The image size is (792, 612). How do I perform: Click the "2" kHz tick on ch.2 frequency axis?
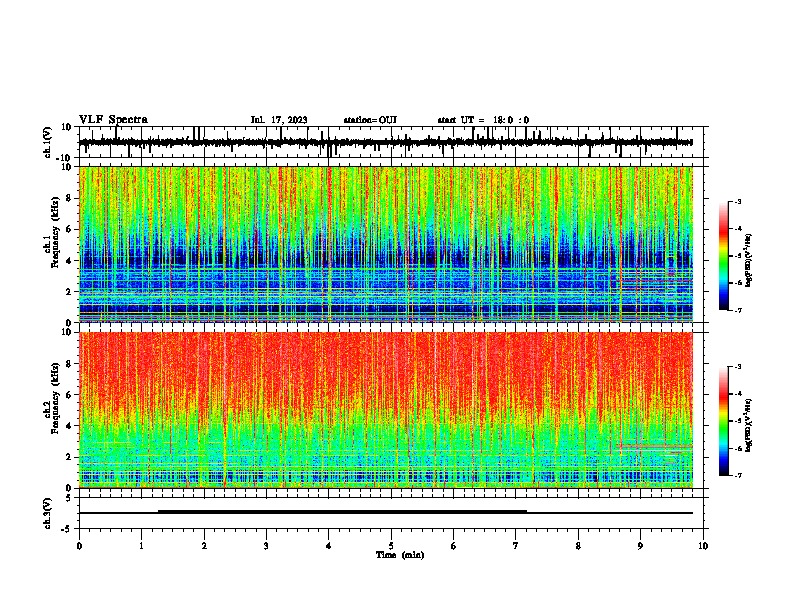click(70, 457)
